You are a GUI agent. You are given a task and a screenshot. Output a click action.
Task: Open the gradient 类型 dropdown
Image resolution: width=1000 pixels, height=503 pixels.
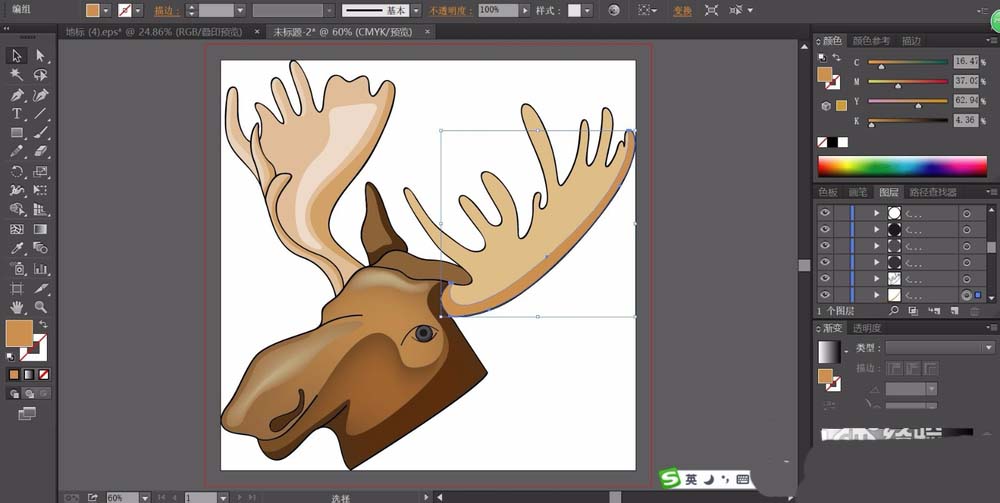(939, 347)
